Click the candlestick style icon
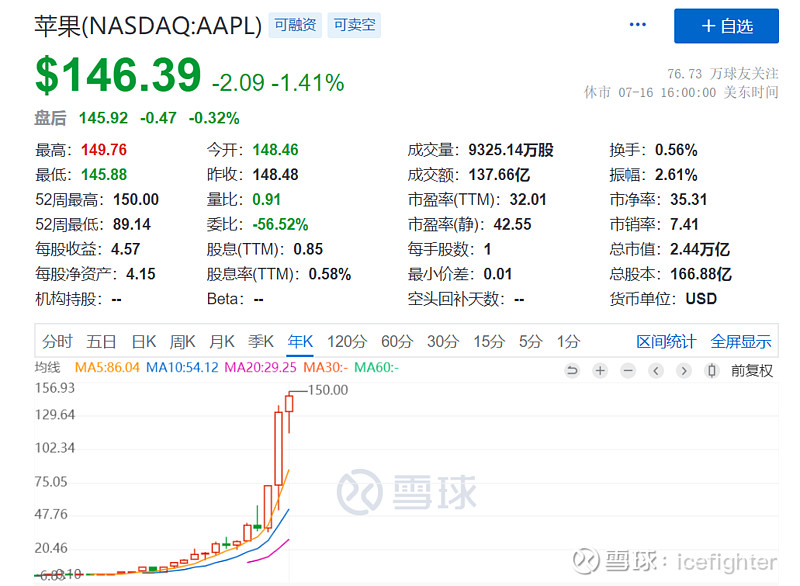 pyautogui.click(x=712, y=370)
